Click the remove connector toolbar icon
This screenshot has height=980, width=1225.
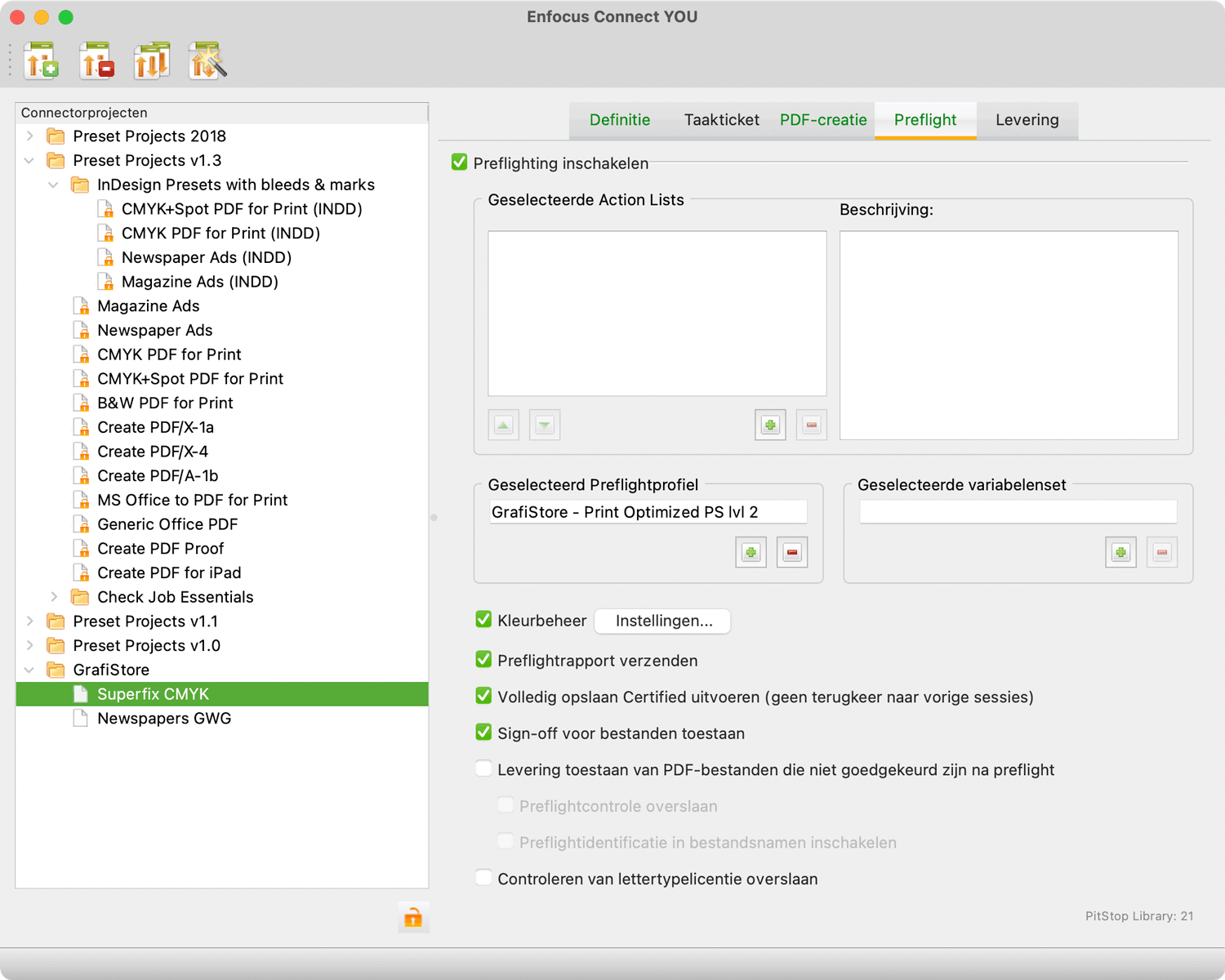(x=96, y=61)
